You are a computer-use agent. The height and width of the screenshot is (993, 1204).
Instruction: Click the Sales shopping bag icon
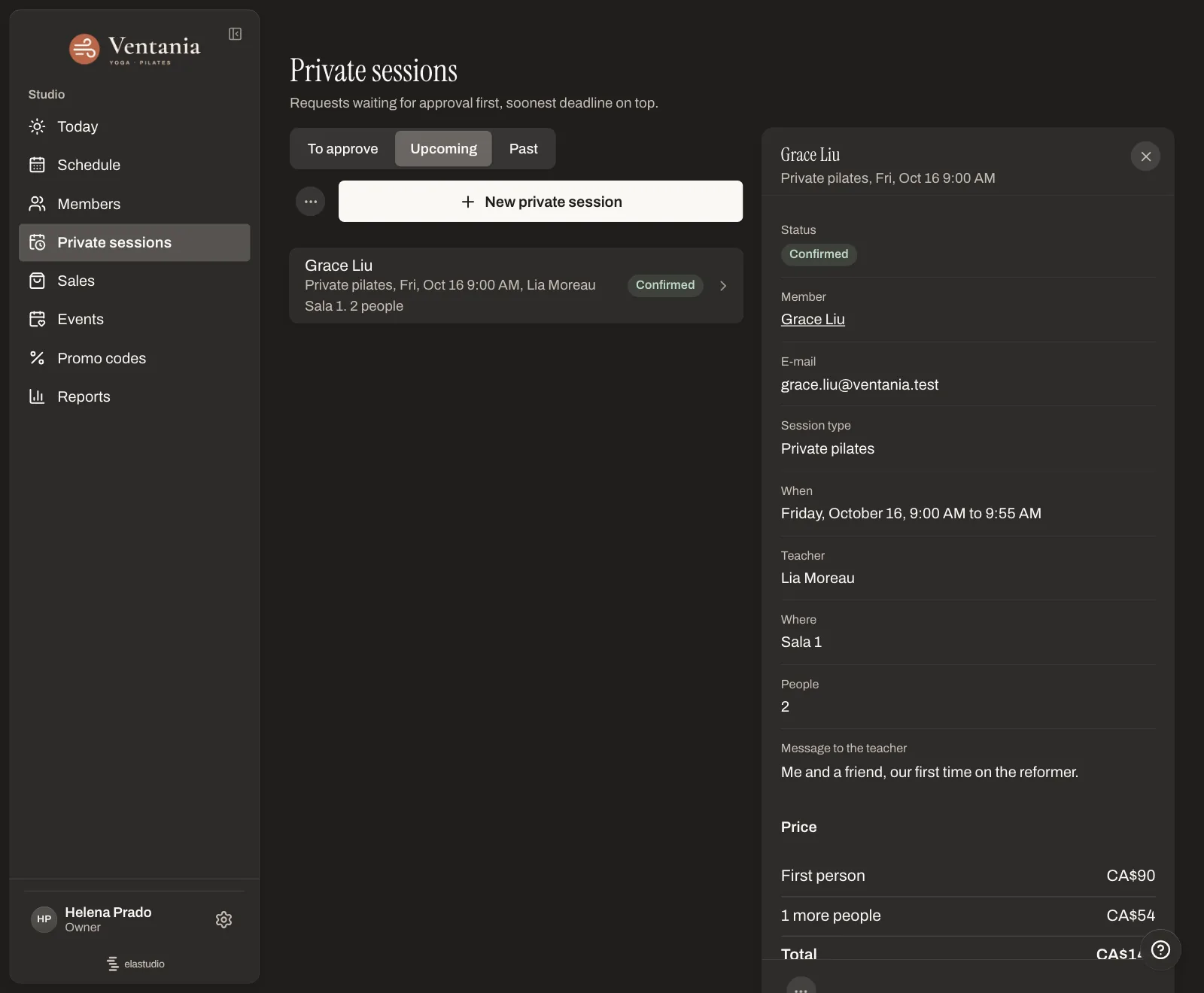pyautogui.click(x=37, y=281)
